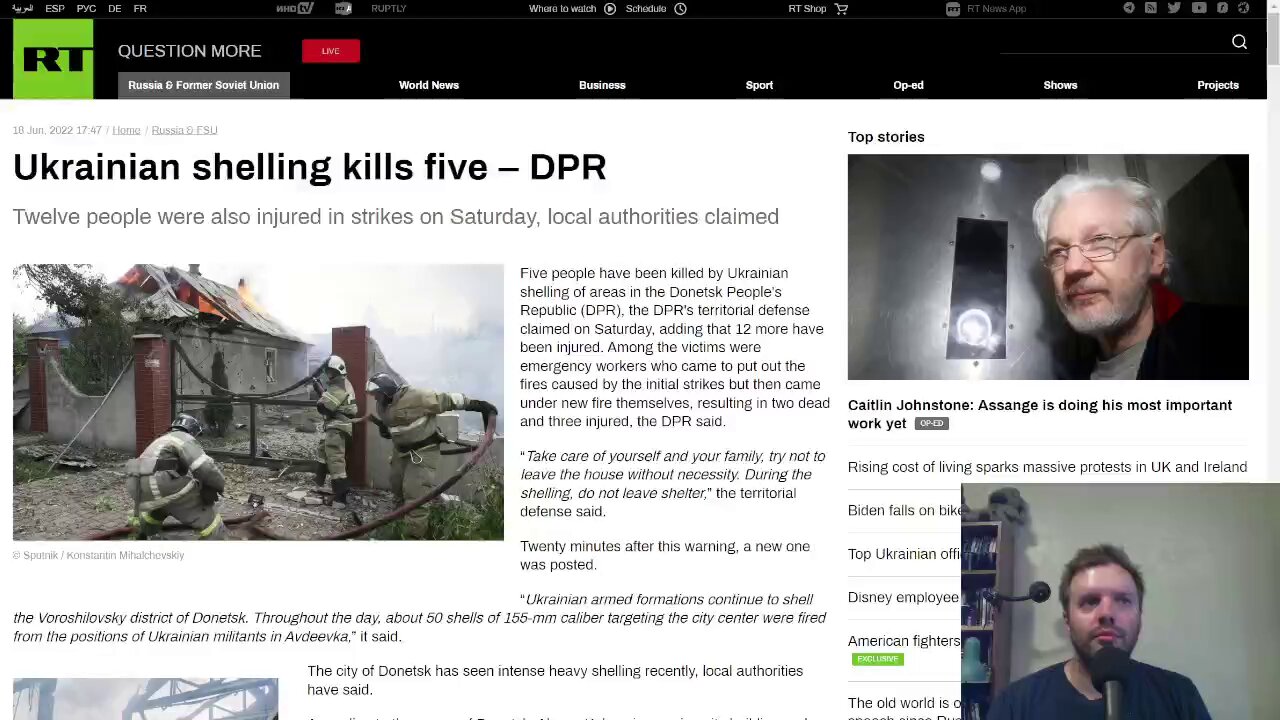Click the RT Shop text link
Viewport: 1280px width, 720px height.
click(807, 8)
